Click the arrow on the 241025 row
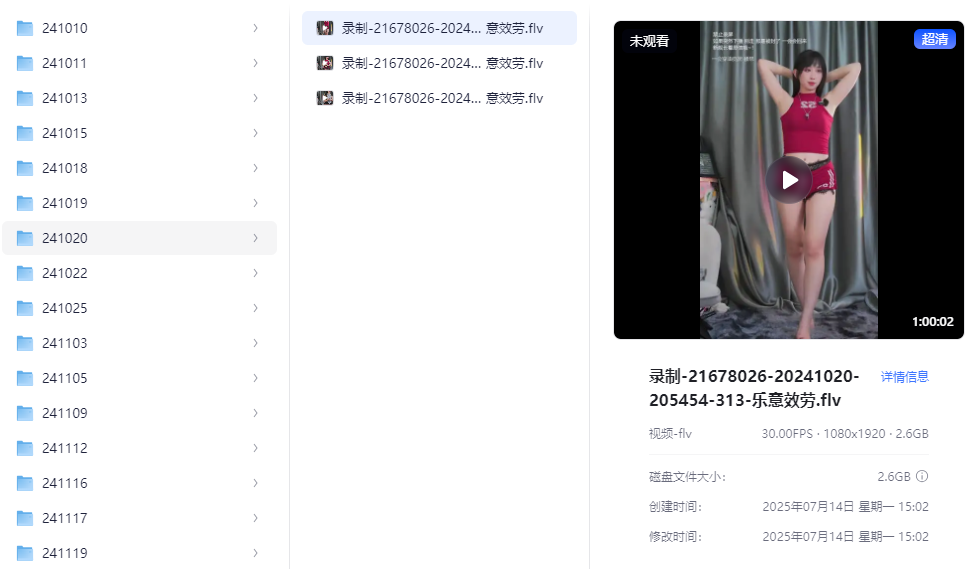968x569 pixels. click(x=256, y=308)
